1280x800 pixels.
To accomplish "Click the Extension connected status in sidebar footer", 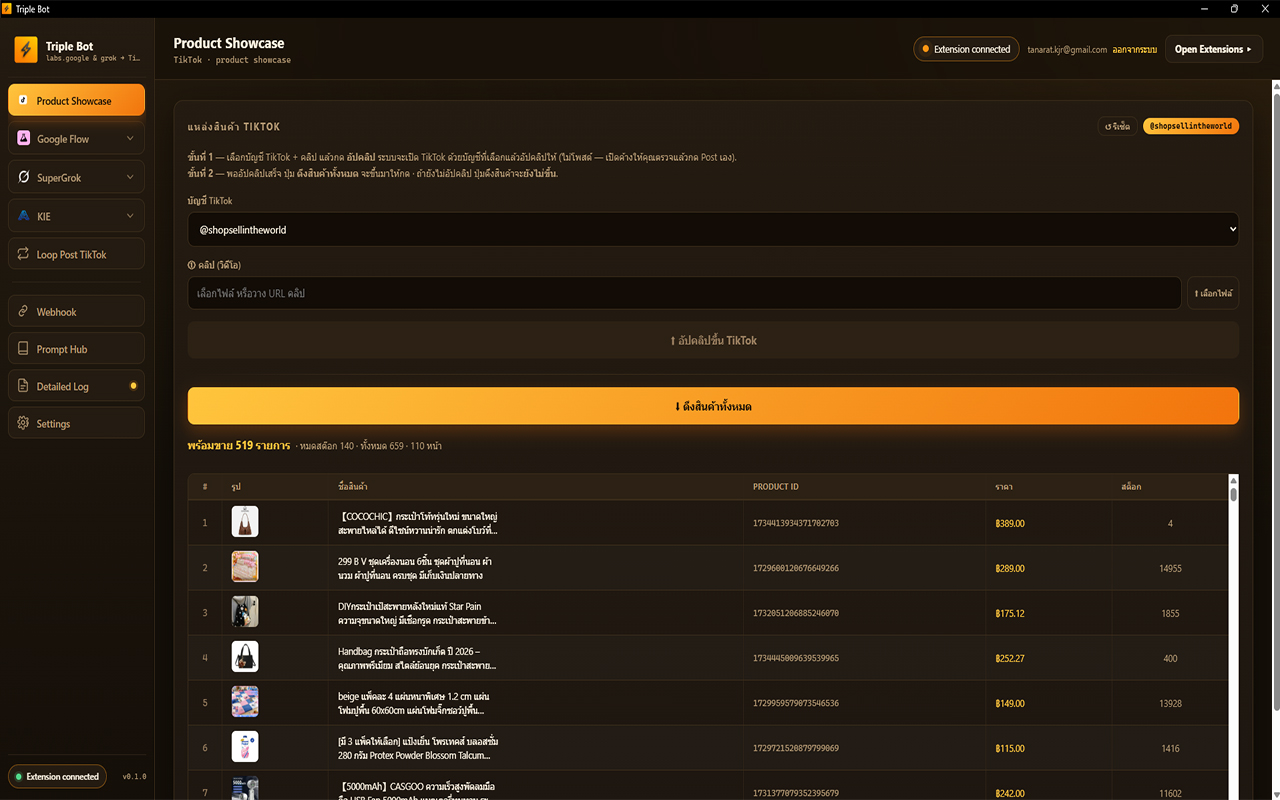I will point(58,776).
